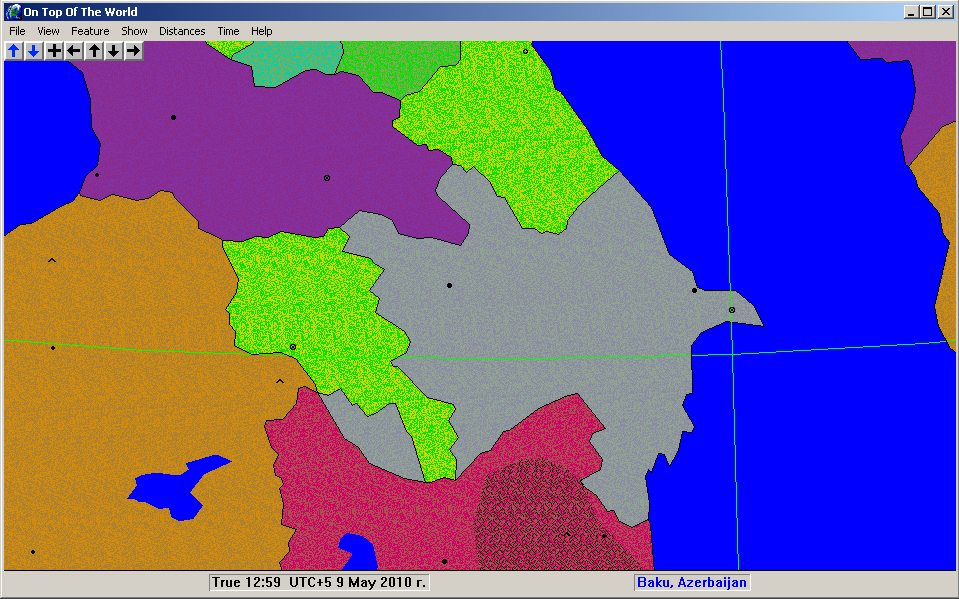Open the Distances menu
This screenshot has height=599, width=959.
coord(182,31)
